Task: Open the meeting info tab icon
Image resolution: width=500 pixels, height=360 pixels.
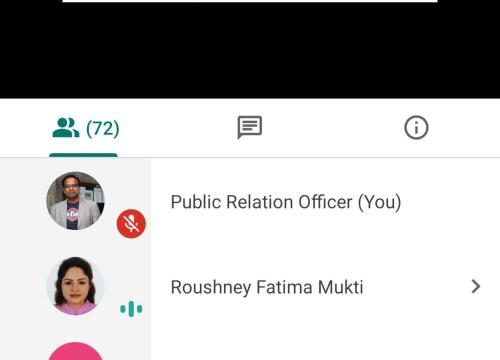Action: [416, 127]
